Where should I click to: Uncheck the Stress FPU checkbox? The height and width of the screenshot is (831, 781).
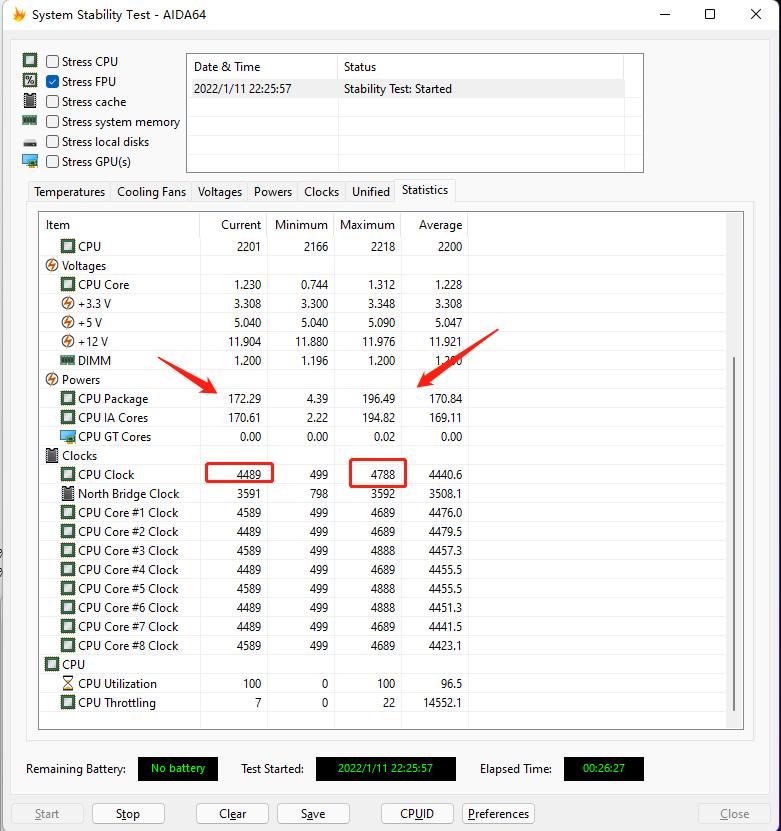tap(52, 82)
